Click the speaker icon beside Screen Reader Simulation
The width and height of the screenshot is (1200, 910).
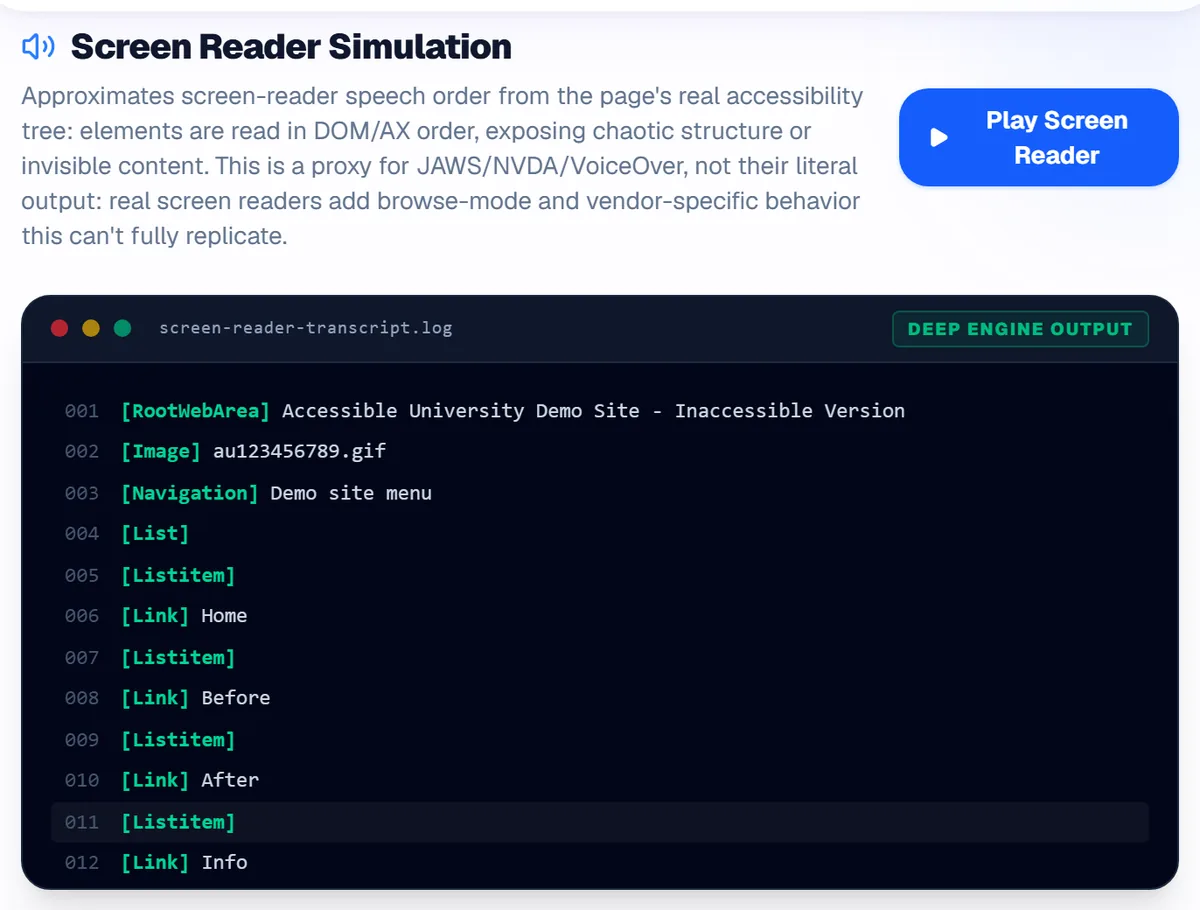[38, 46]
